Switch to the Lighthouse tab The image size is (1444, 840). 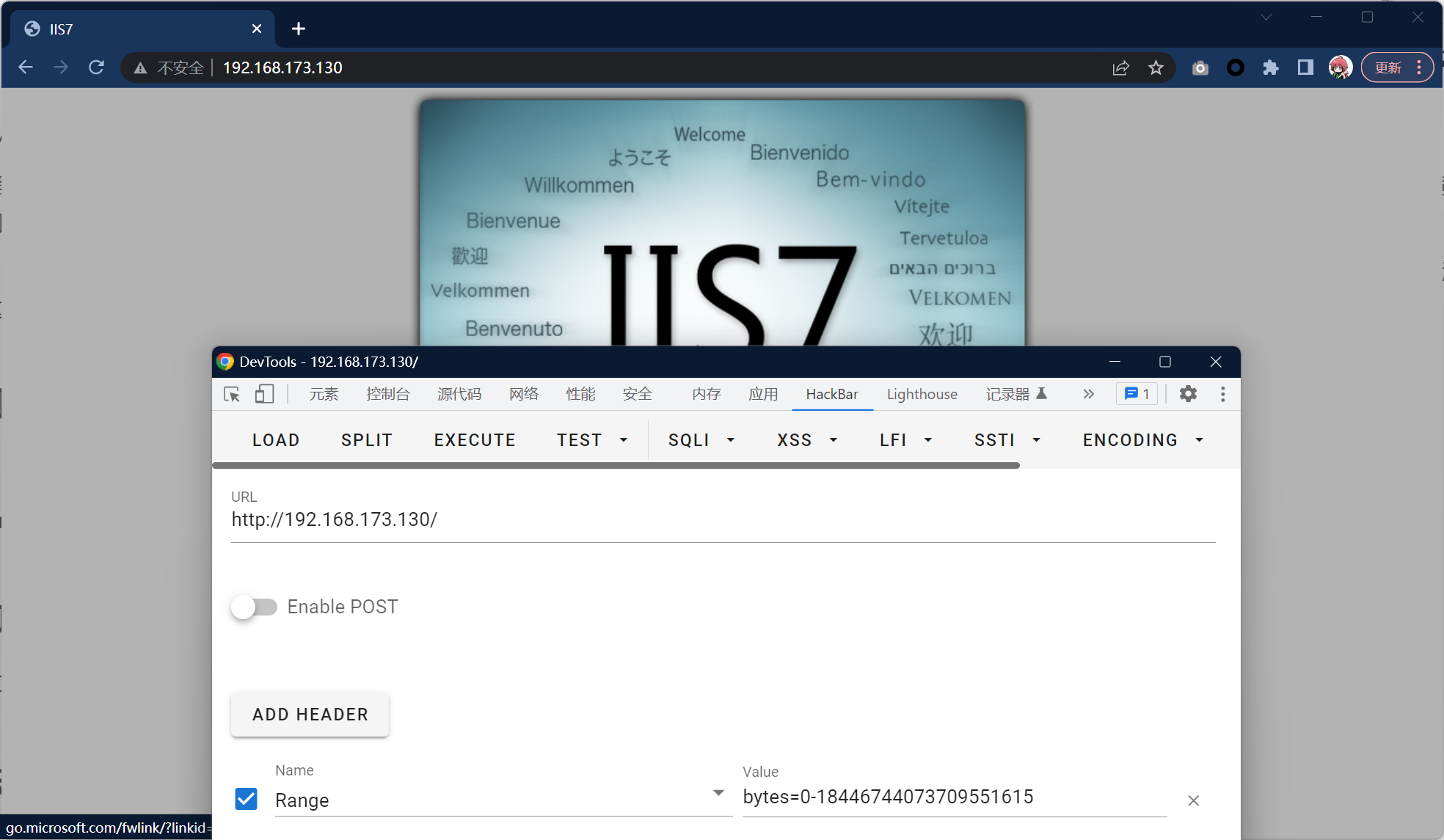922,394
